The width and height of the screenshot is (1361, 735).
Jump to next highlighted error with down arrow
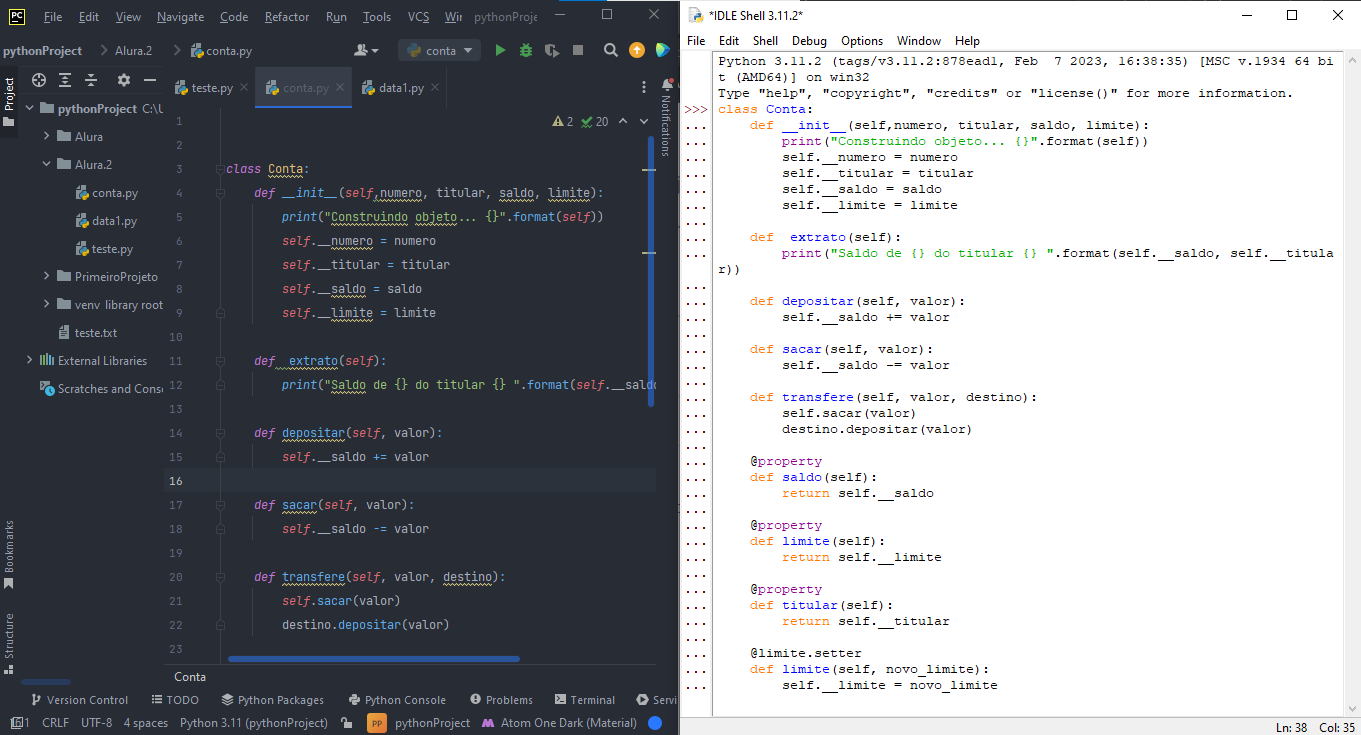coord(645,122)
